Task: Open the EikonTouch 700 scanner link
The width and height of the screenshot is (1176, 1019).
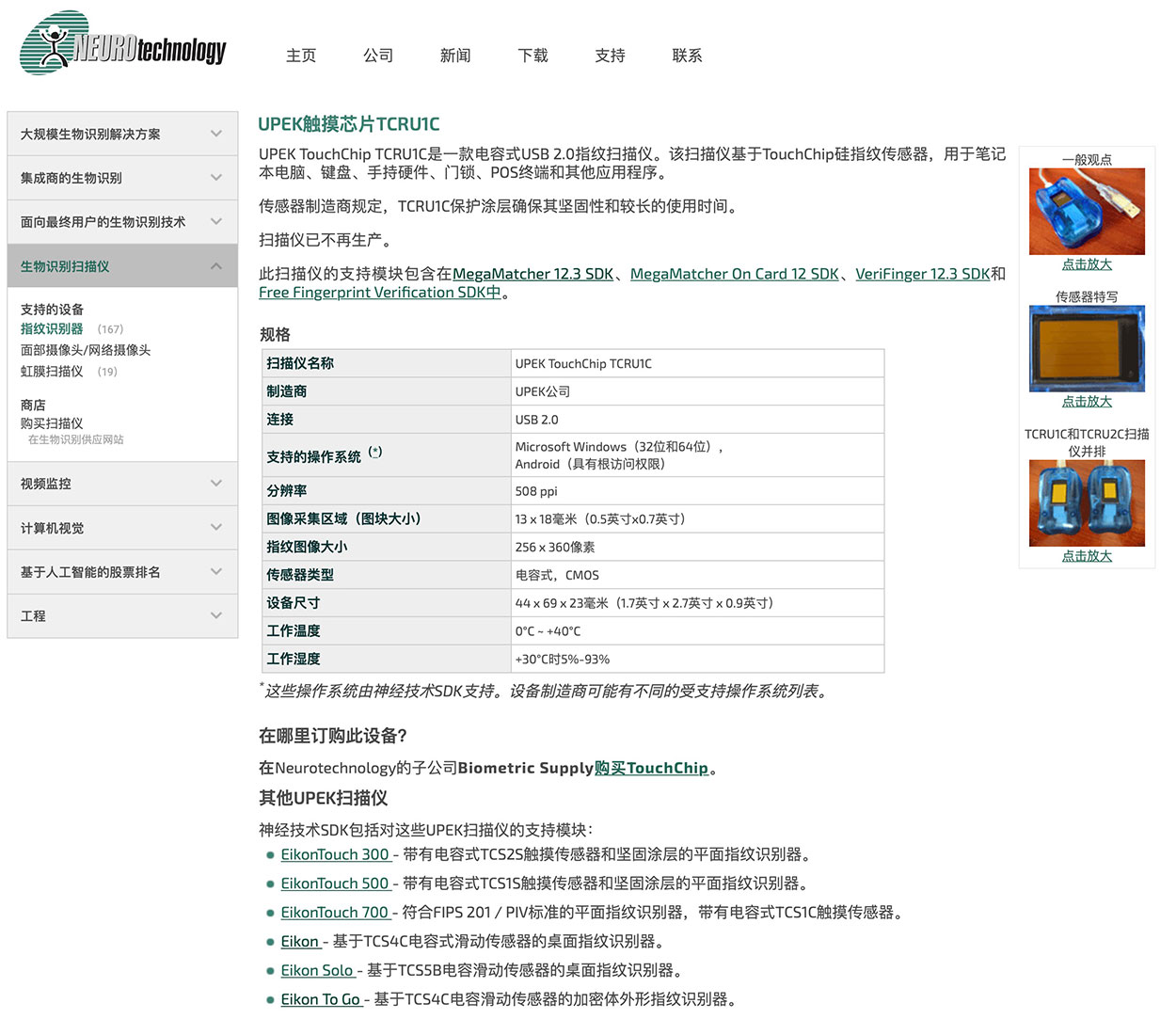Action: click(x=335, y=913)
